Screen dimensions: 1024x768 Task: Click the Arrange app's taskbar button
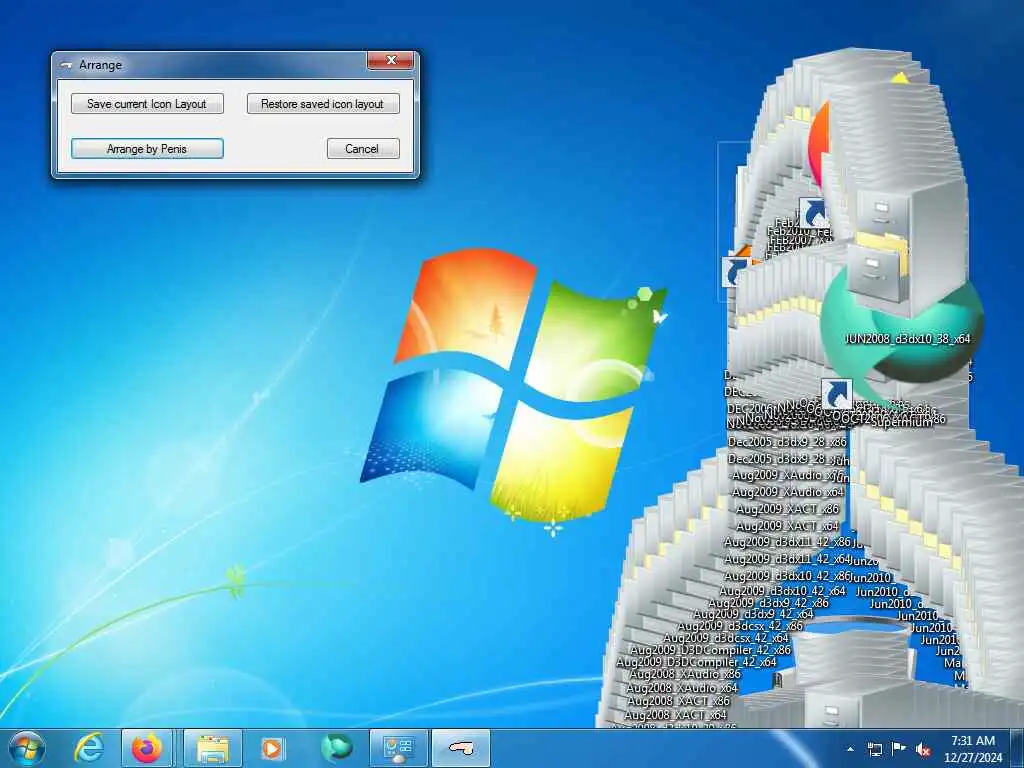[x=460, y=748]
